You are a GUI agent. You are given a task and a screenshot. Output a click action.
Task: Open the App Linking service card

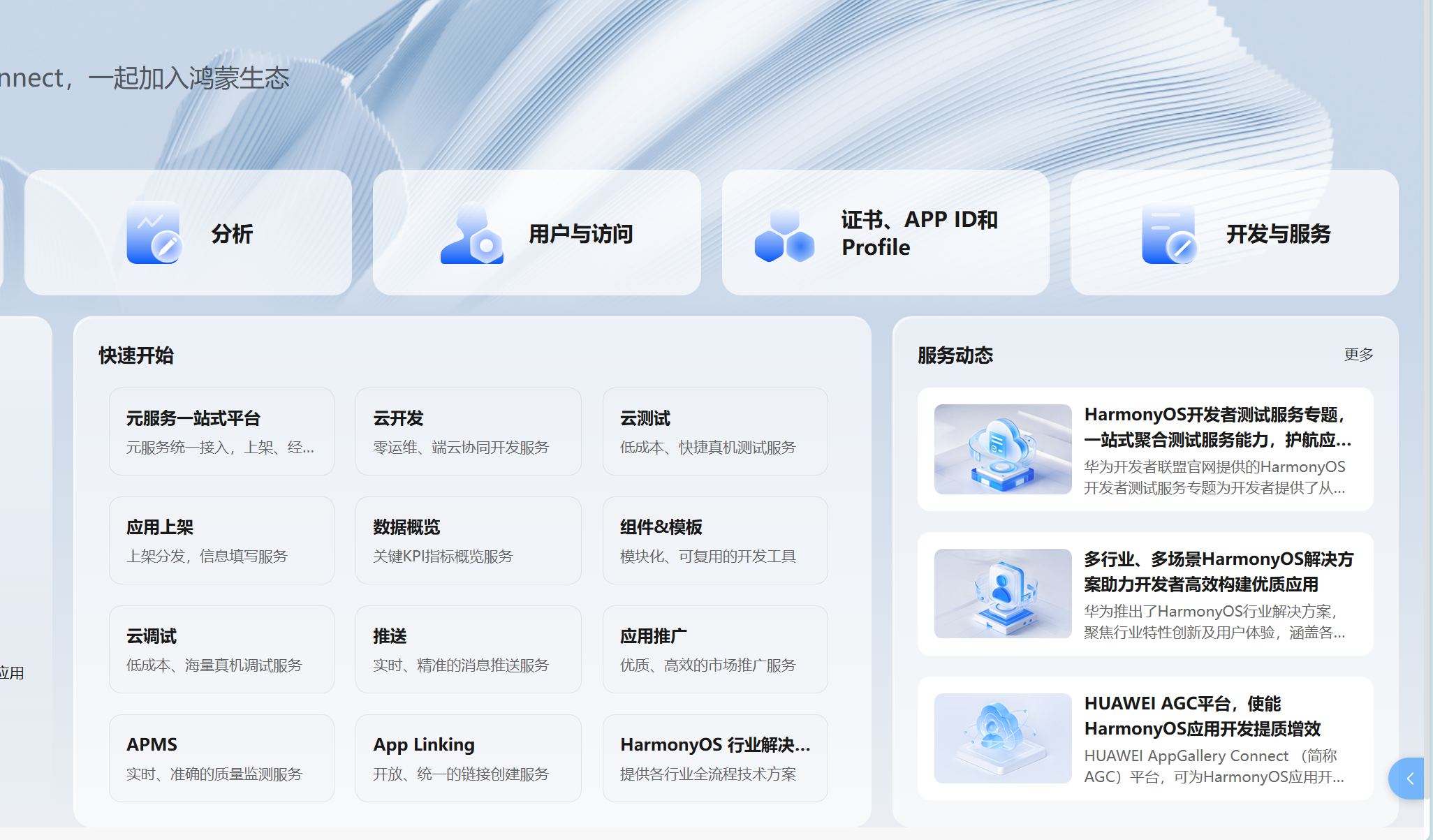[468, 758]
